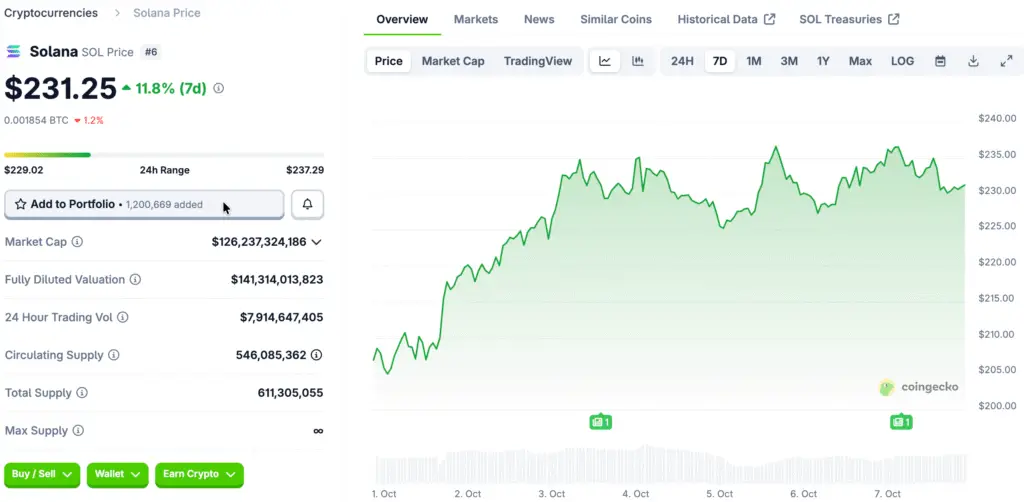Viewport: 1024px width, 502px height.
Task: Switch to line chart icon
Action: click(x=605, y=61)
